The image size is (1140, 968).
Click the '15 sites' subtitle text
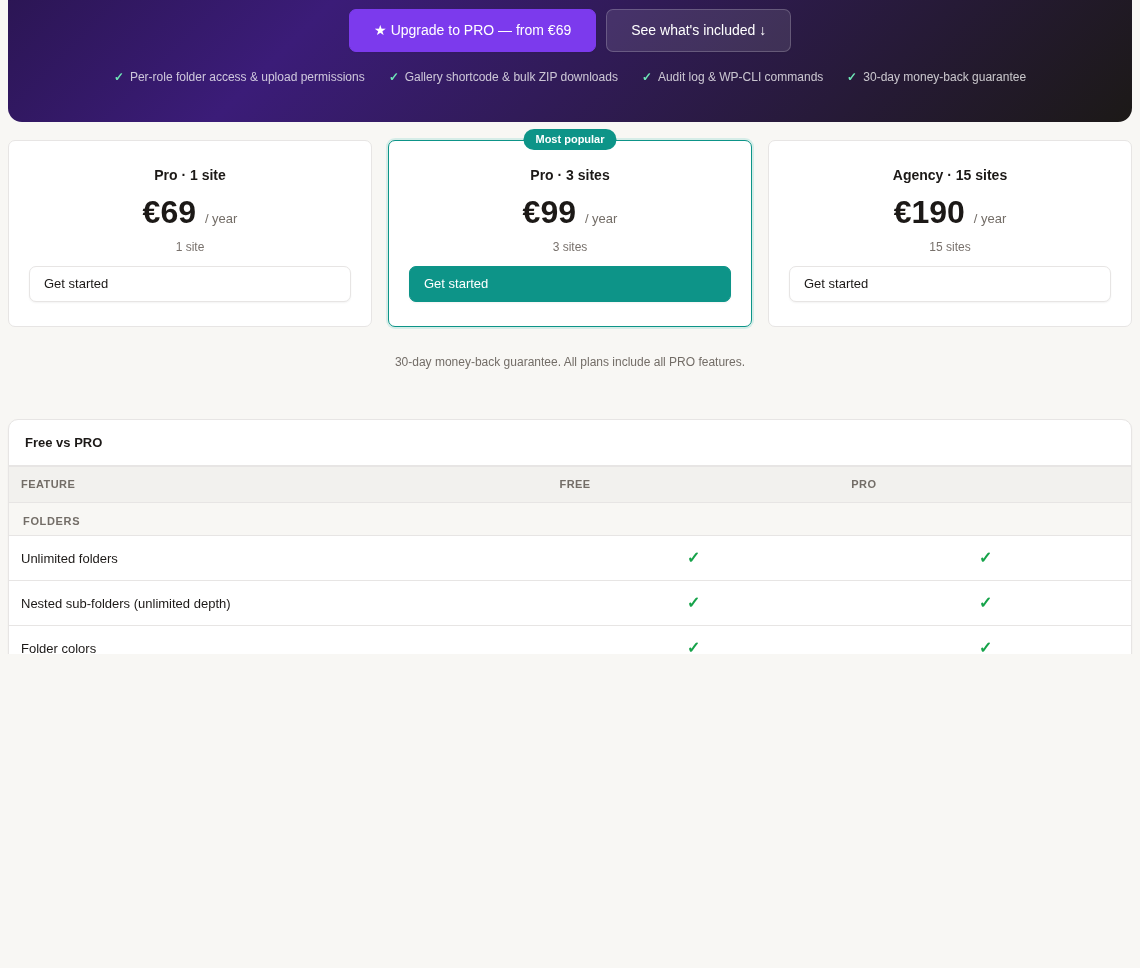(x=950, y=247)
